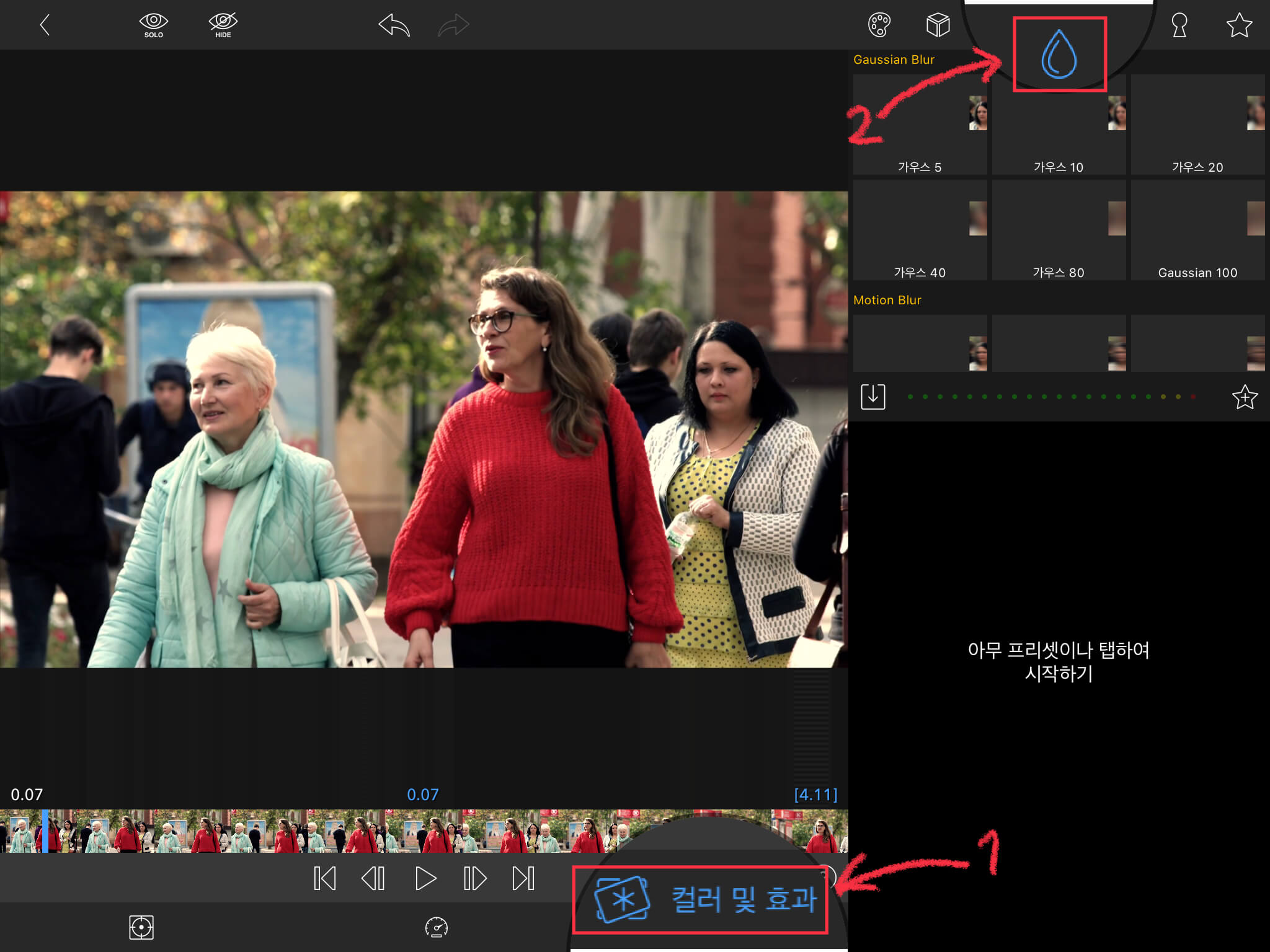This screenshot has width=1270, height=952.
Task: Step forward one frame
Action: [x=475, y=878]
